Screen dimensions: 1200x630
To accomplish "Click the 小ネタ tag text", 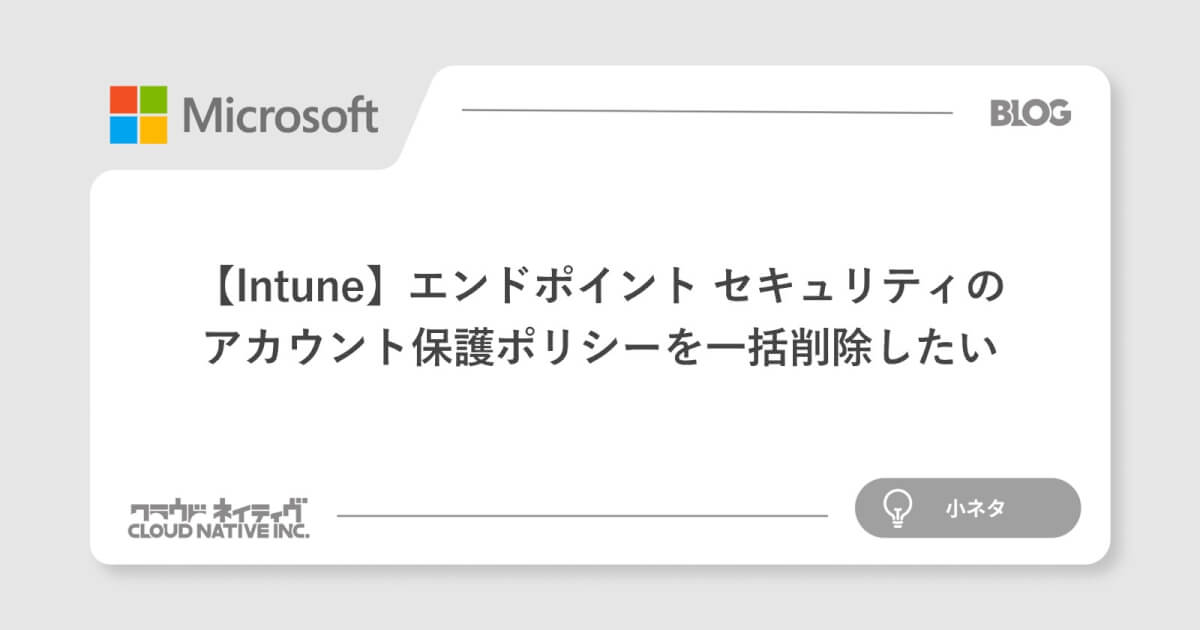I will pos(974,508).
